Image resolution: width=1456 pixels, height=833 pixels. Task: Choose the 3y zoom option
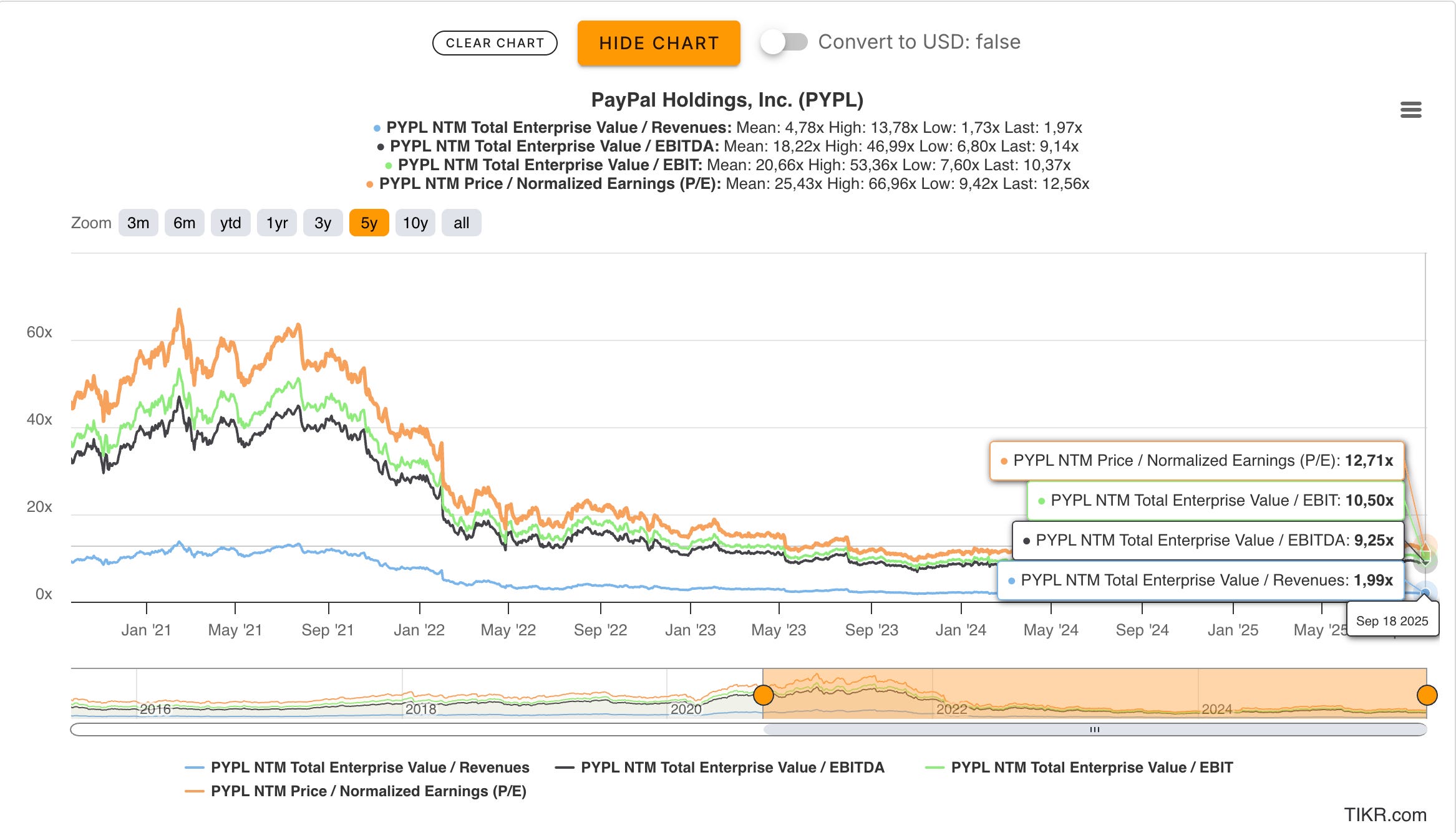coord(323,223)
